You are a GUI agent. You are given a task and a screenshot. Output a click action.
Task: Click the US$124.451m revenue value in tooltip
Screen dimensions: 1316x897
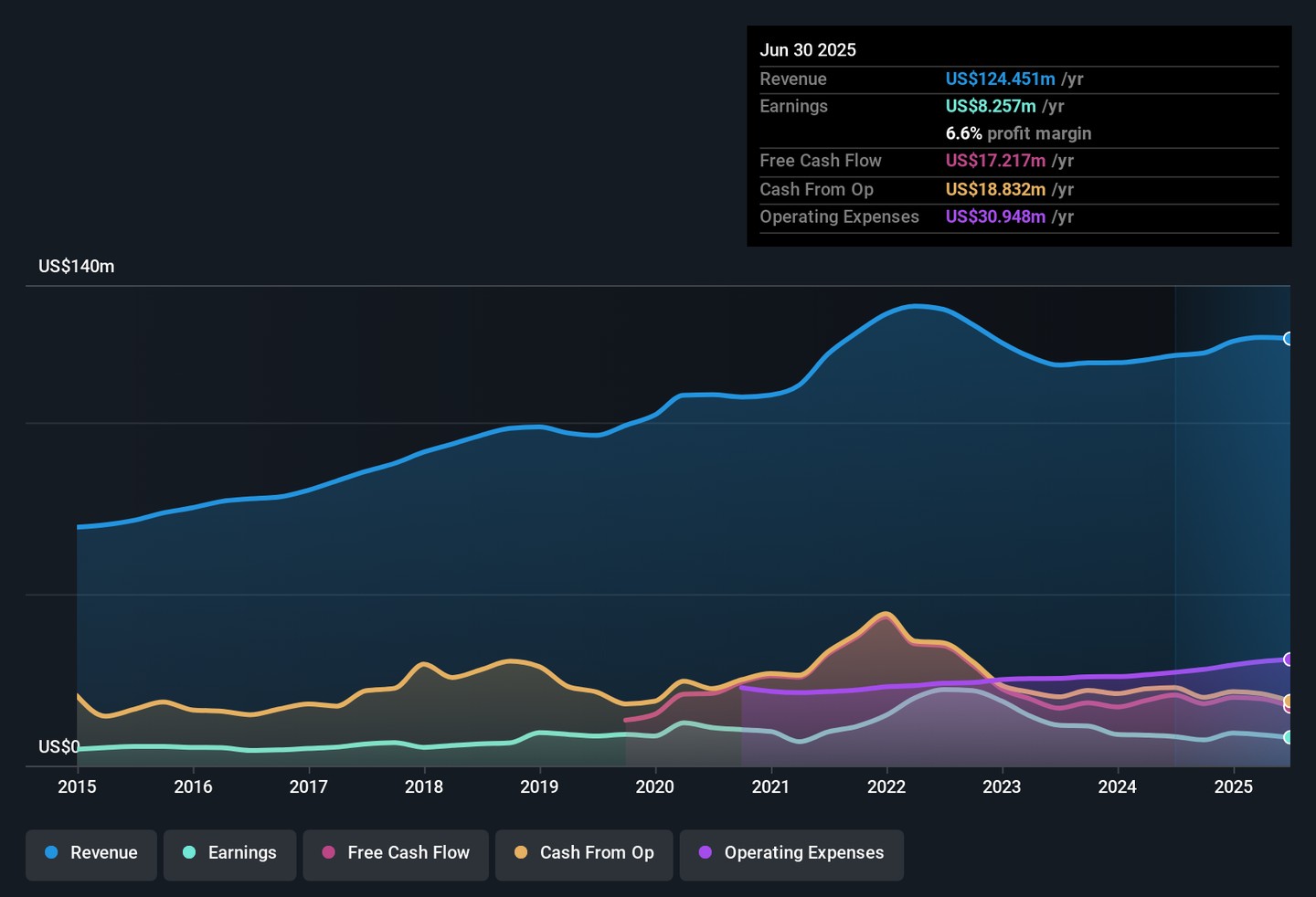1000,79
